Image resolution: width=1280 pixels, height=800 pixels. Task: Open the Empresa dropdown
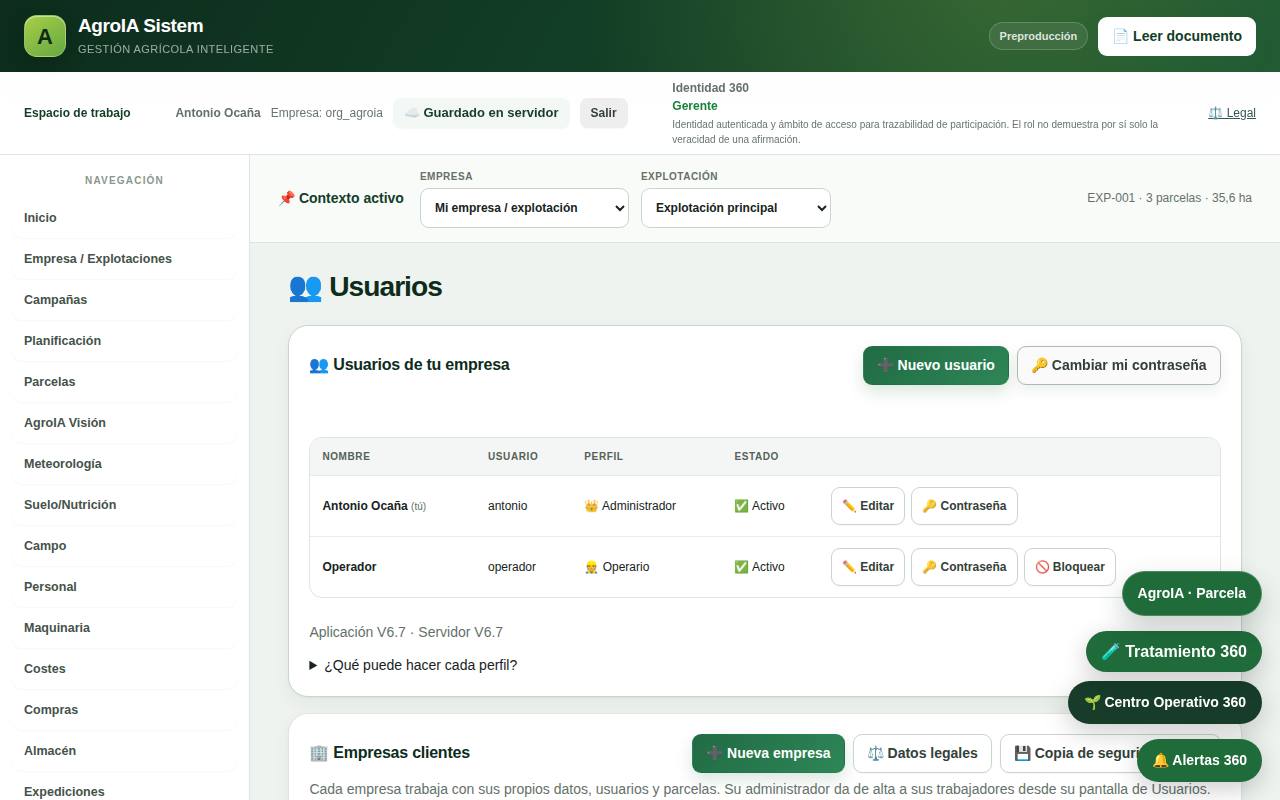pyautogui.click(x=524, y=208)
